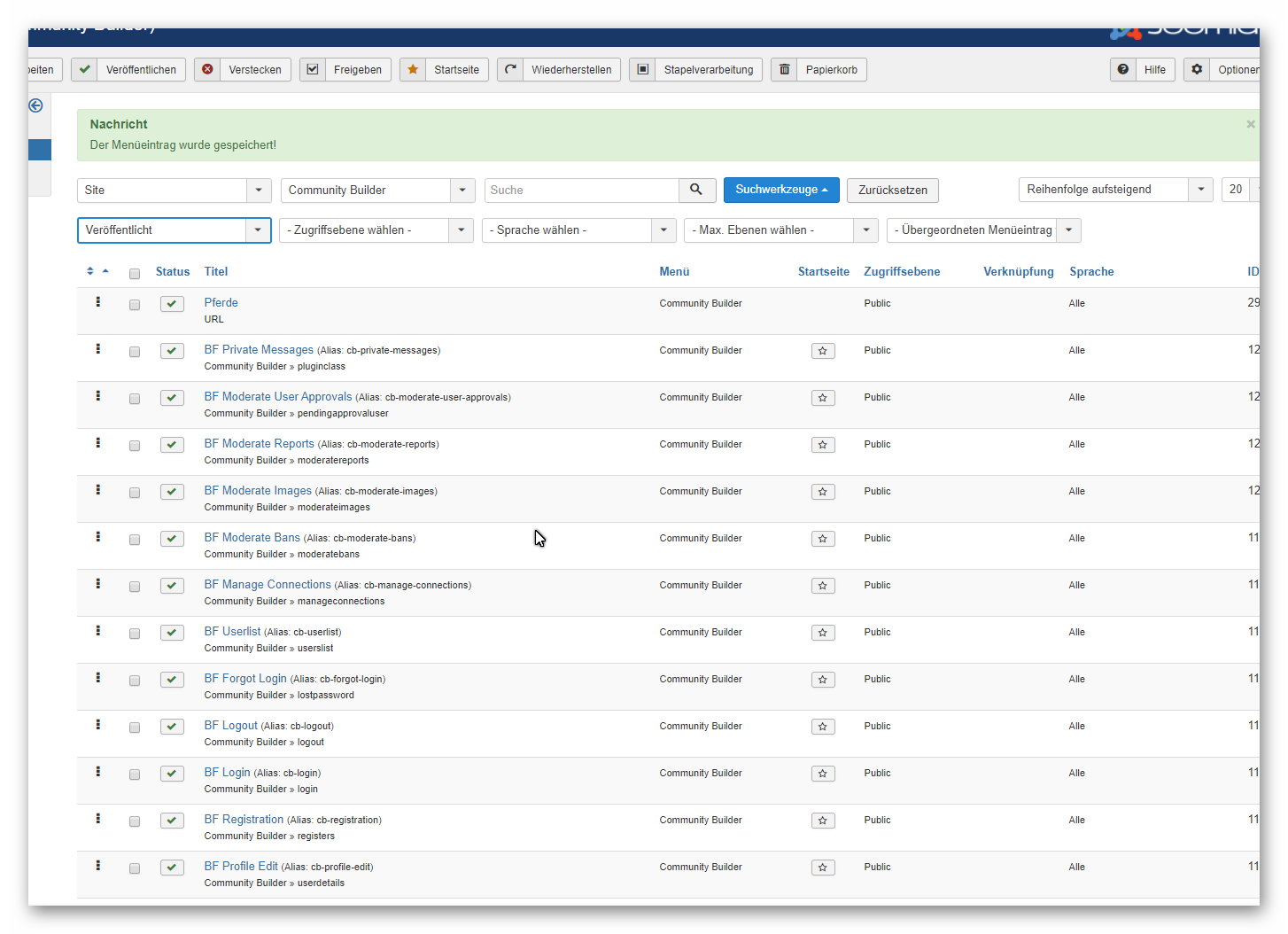Check the BF Moderate Reports checkbox
The height and width of the screenshot is (934, 1288).
pyautogui.click(x=135, y=446)
